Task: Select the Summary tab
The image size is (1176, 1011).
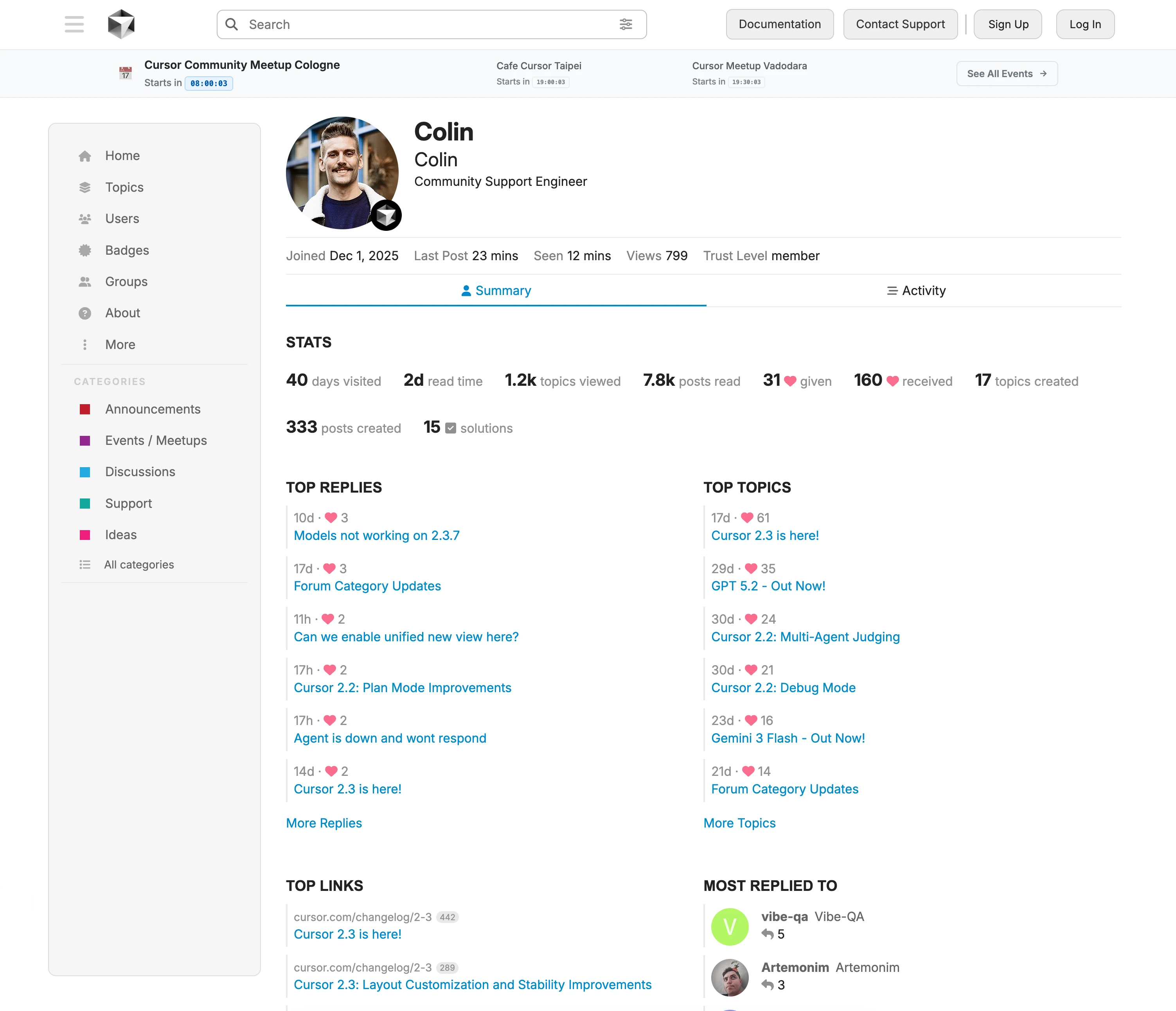Action: 496,291
